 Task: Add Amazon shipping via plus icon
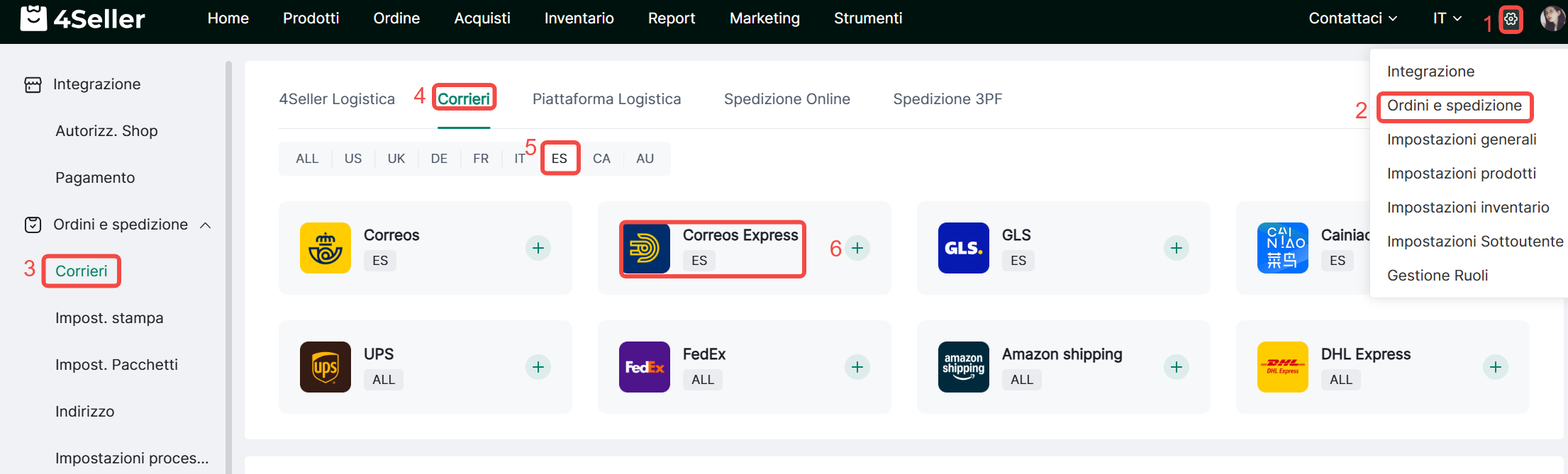pyautogui.click(x=1177, y=367)
